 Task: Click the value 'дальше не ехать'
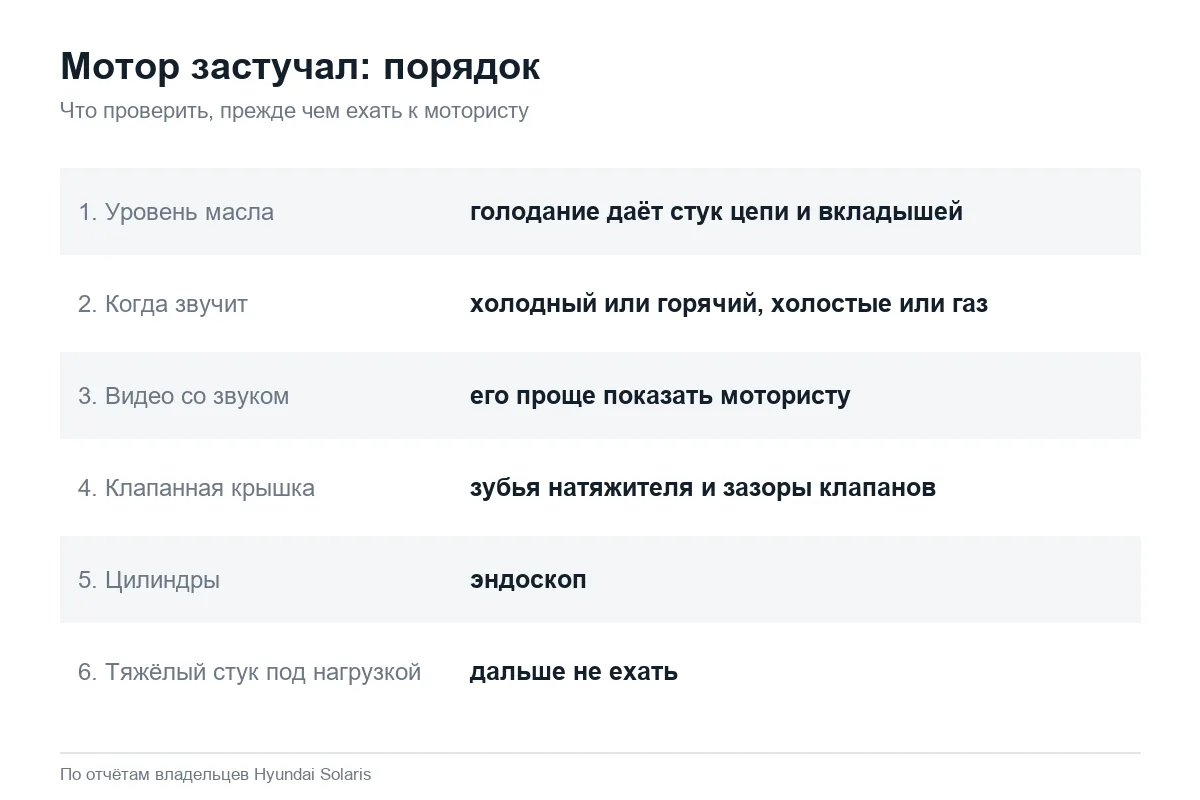574,672
